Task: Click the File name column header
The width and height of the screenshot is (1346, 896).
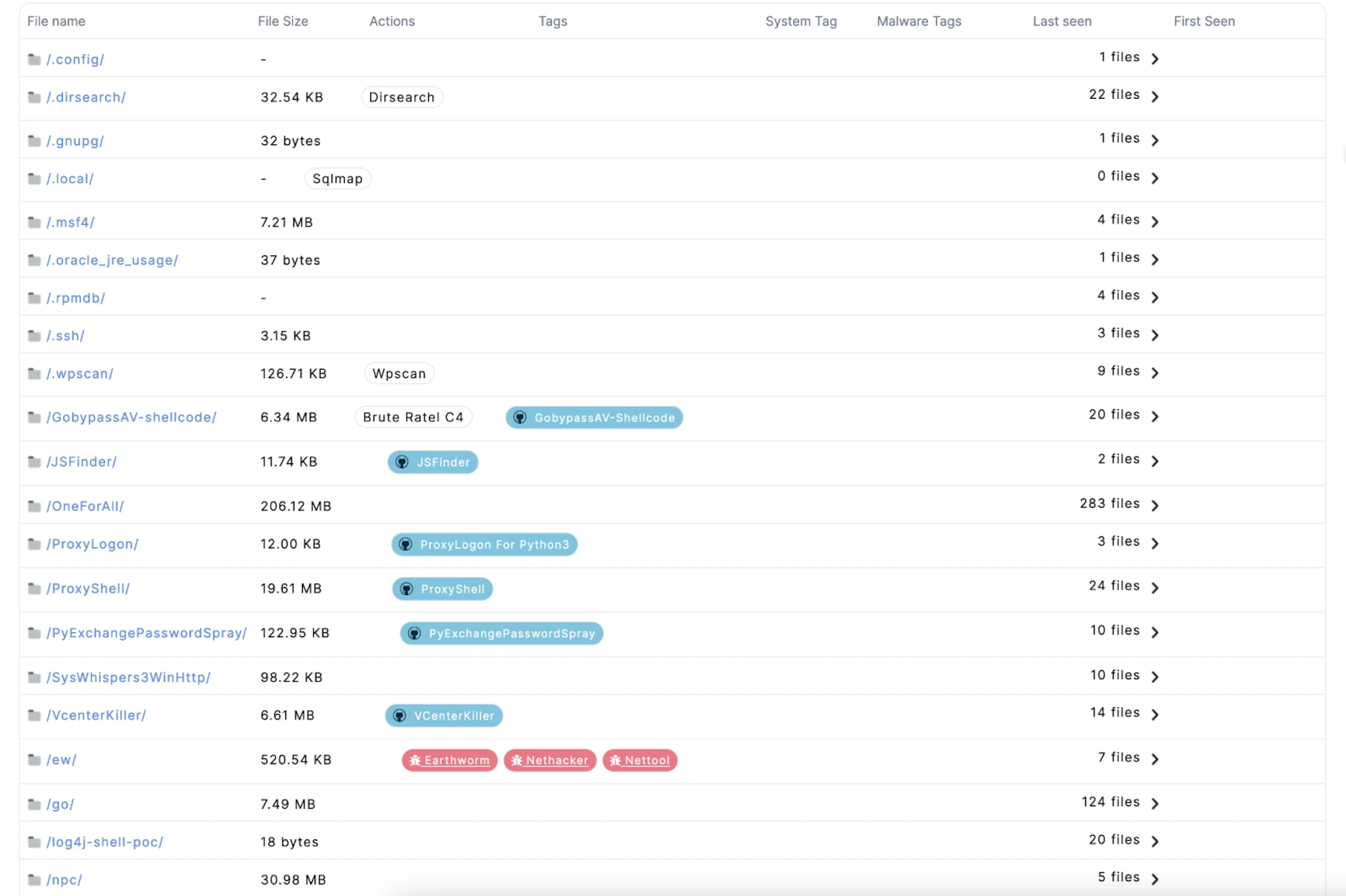Action: [58, 21]
